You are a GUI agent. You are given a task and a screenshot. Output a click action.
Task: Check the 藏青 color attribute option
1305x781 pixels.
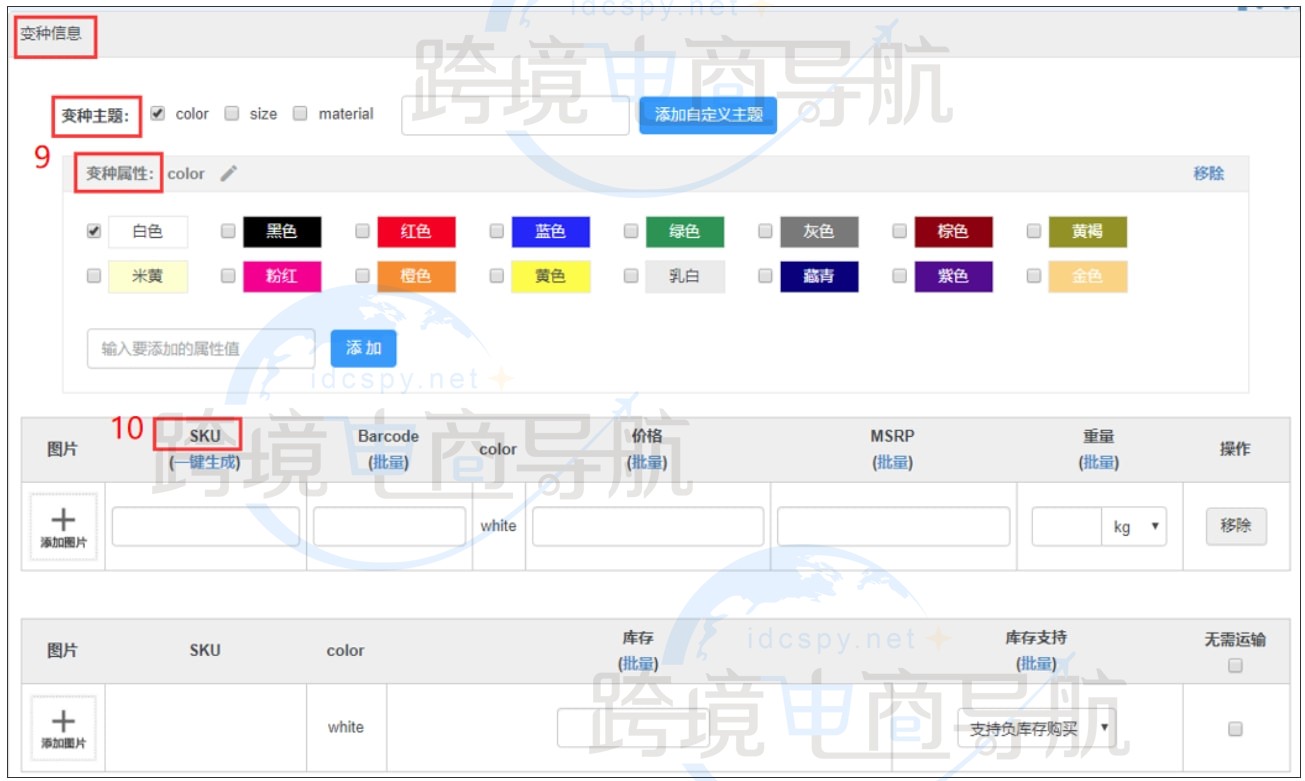click(764, 276)
